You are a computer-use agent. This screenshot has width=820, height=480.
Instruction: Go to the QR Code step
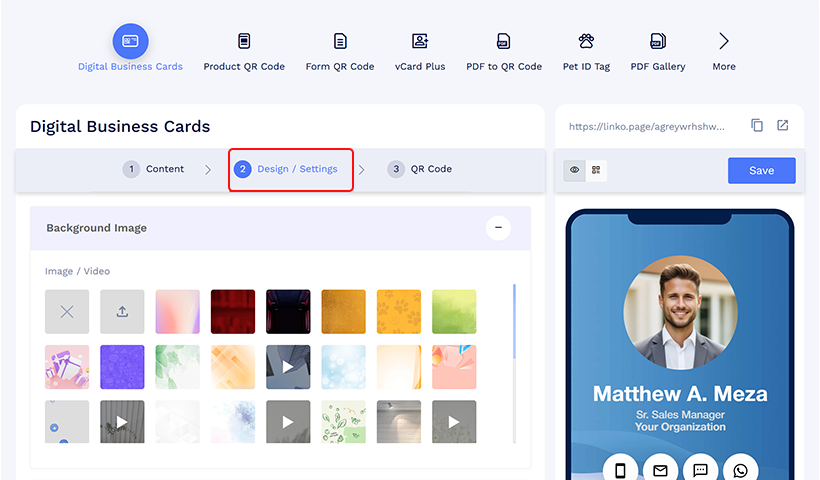419,169
